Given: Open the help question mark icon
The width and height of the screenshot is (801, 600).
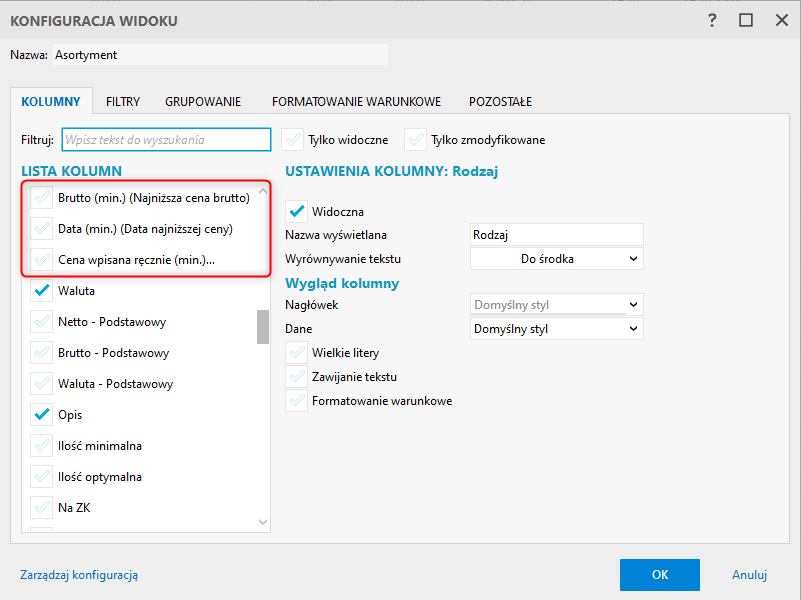Looking at the screenshot, I should pos(712,21).
